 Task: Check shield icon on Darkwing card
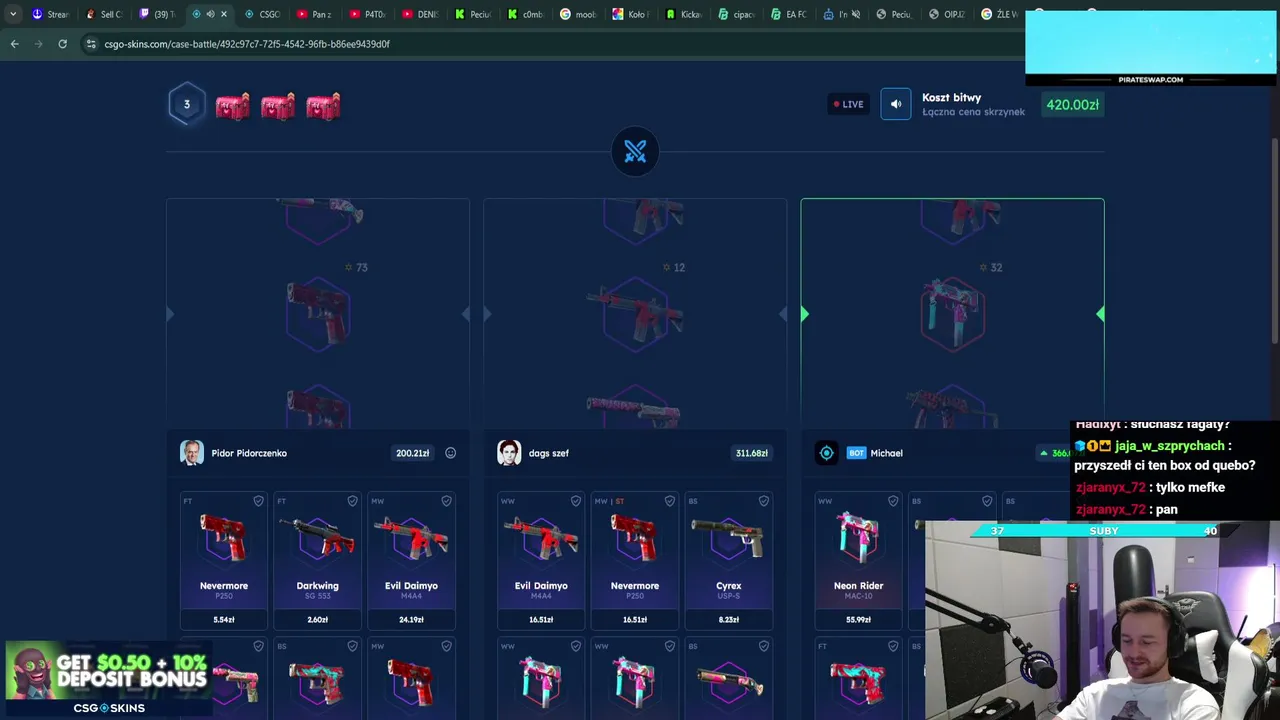(x=352, y=501)
